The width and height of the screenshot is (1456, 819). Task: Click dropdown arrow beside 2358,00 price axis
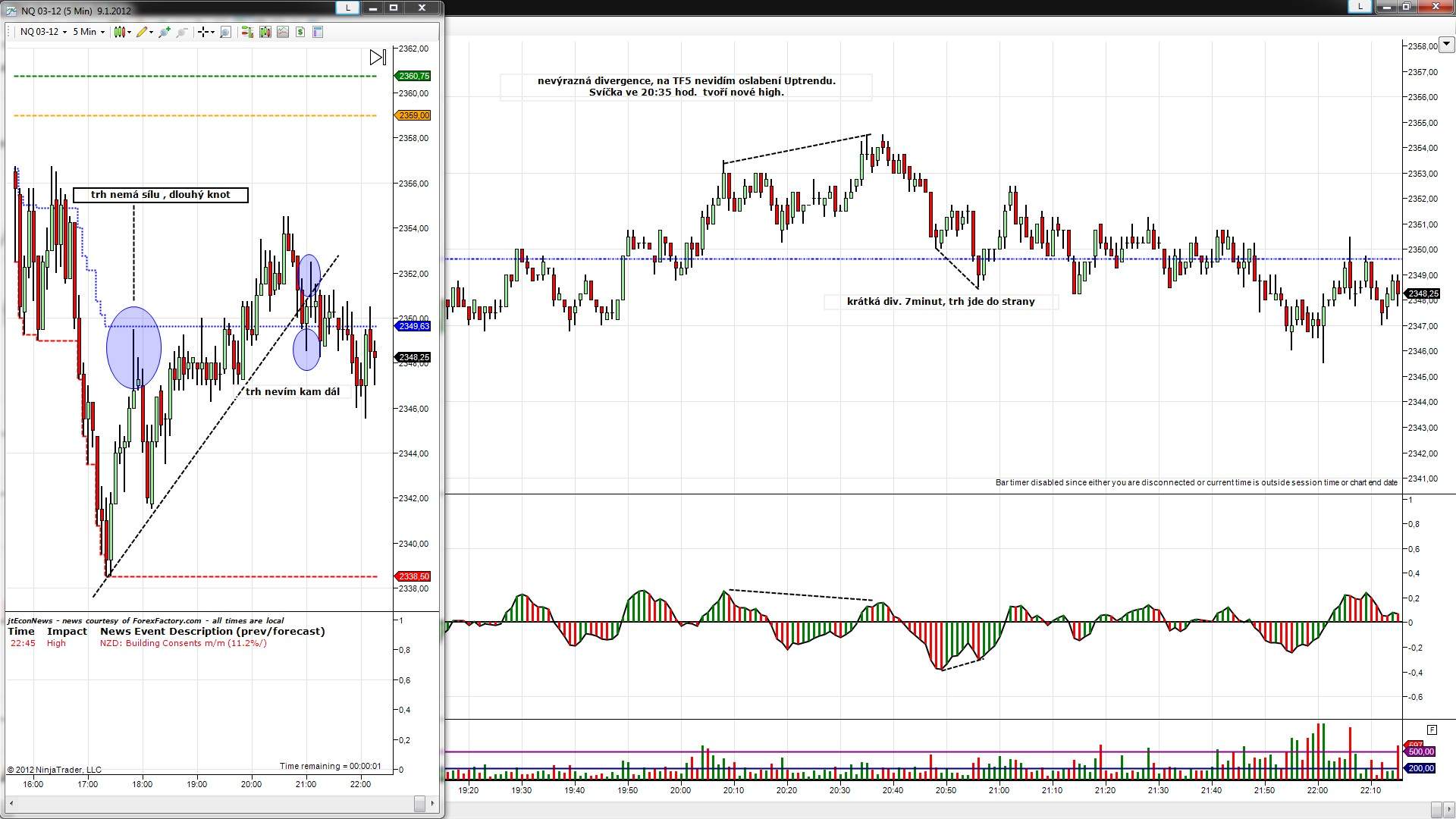pyautogui.click(x=1446, y=44)
